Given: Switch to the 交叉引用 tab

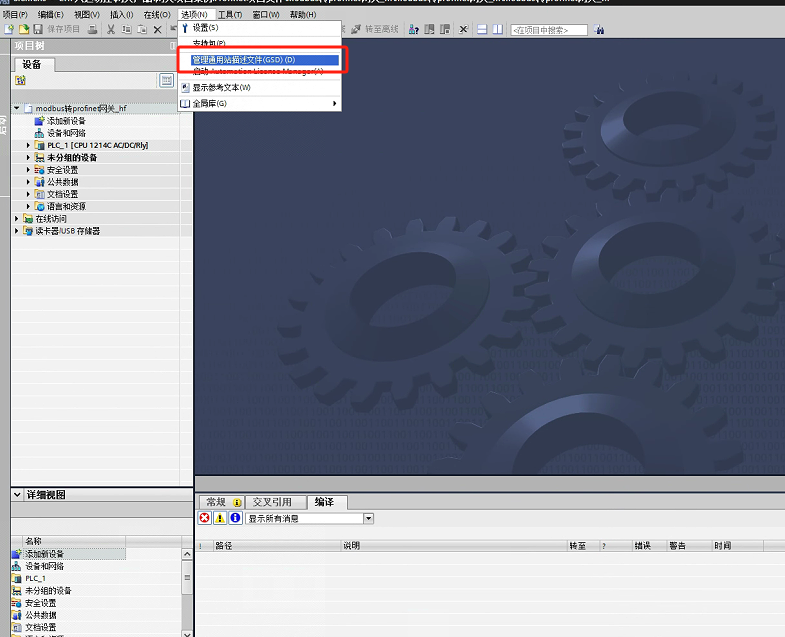Looking at the screenshot, I should (x=276, y=502).
